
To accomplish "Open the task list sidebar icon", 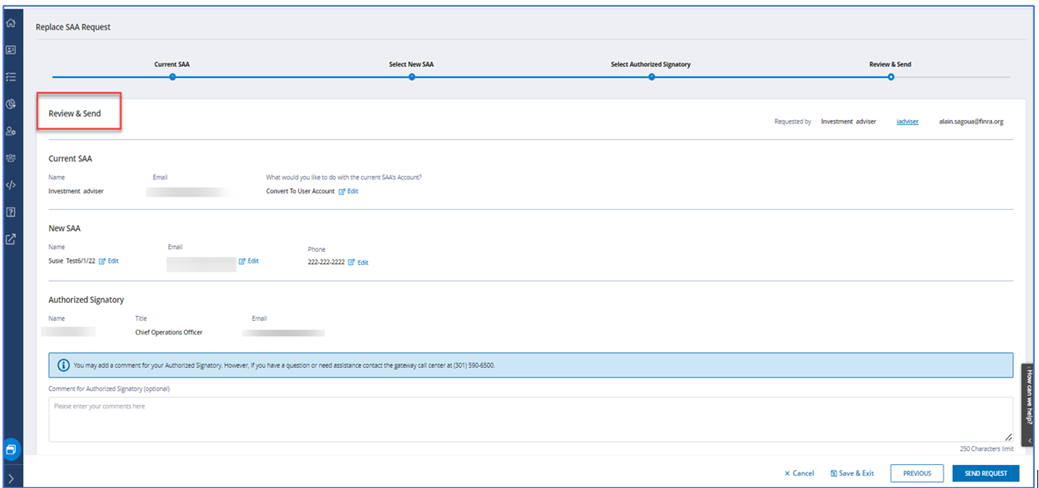I will [x=11, y=76].
